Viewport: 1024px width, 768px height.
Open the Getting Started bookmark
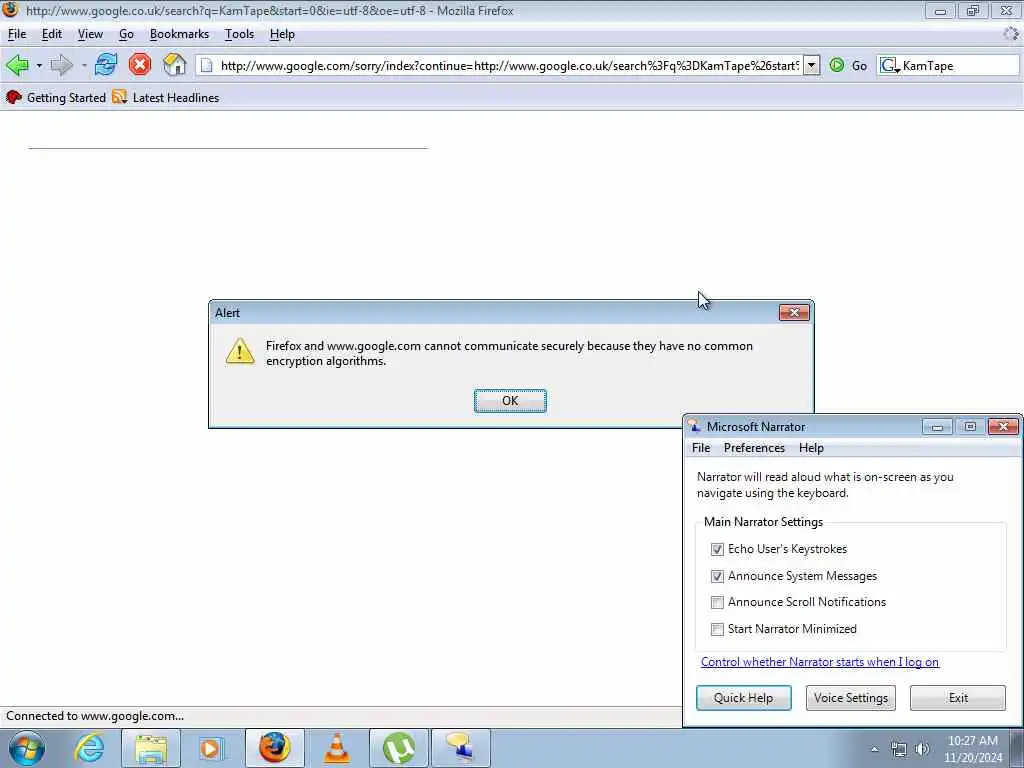(x=56, y=97)
